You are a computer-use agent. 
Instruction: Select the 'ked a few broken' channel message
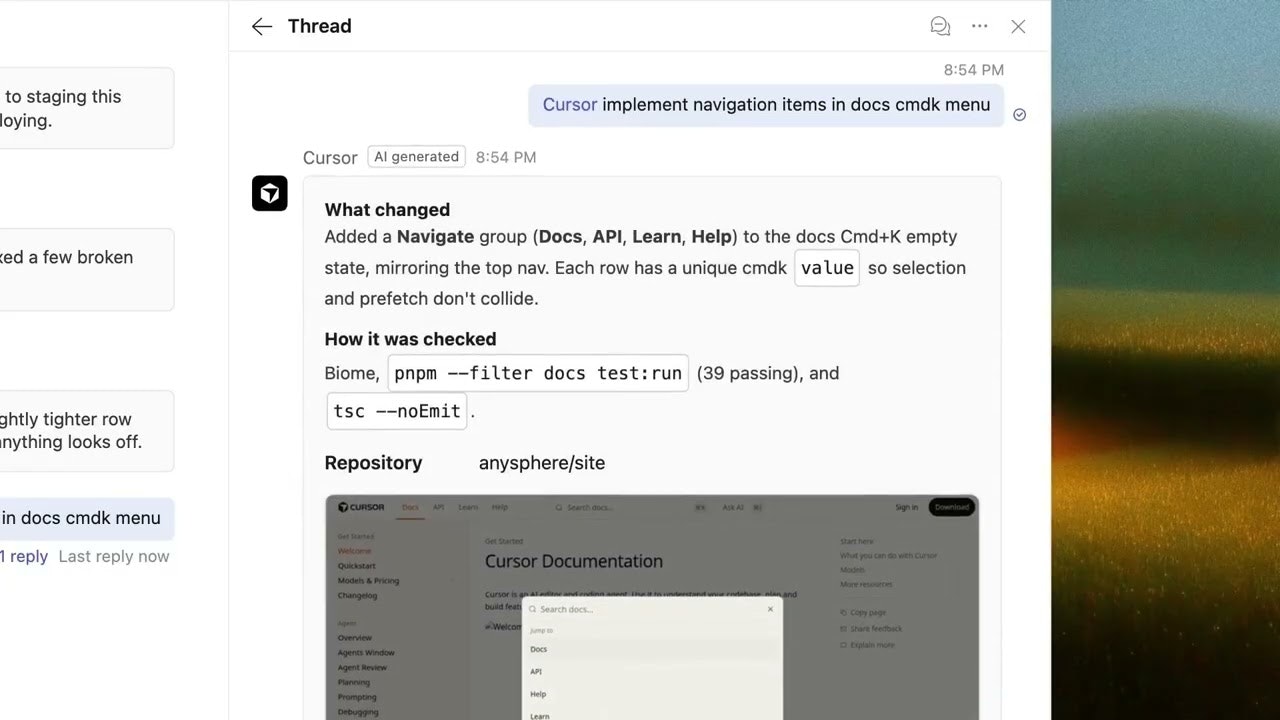point(87,269)
